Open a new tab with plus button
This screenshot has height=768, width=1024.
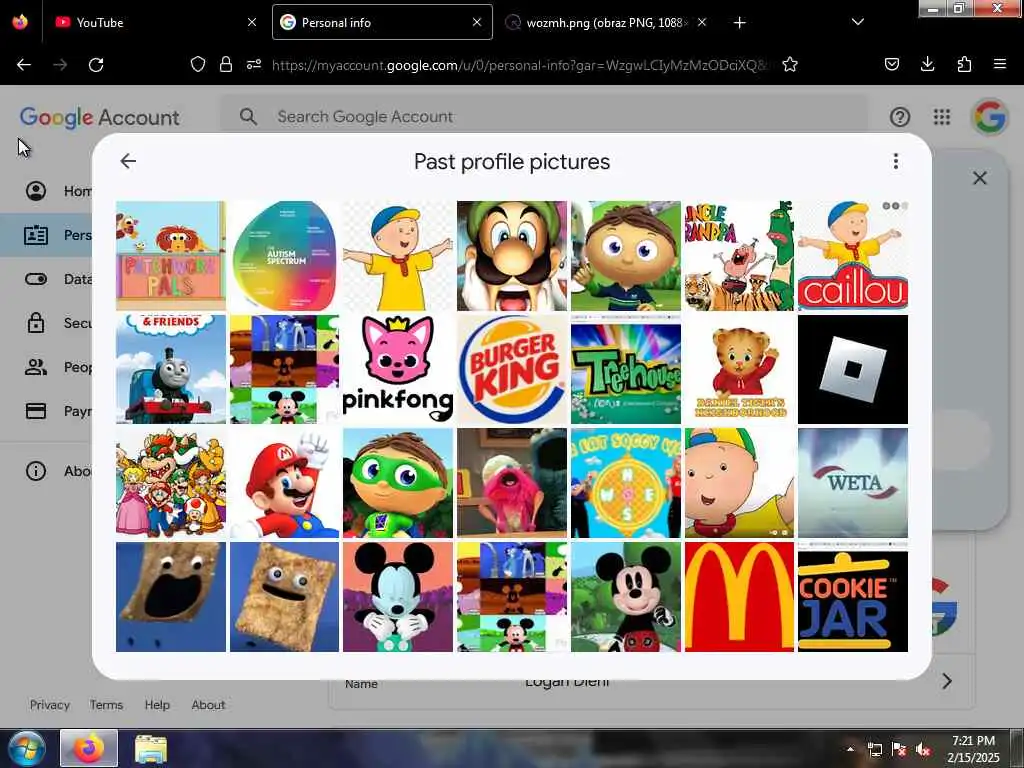tap(739, 23)
